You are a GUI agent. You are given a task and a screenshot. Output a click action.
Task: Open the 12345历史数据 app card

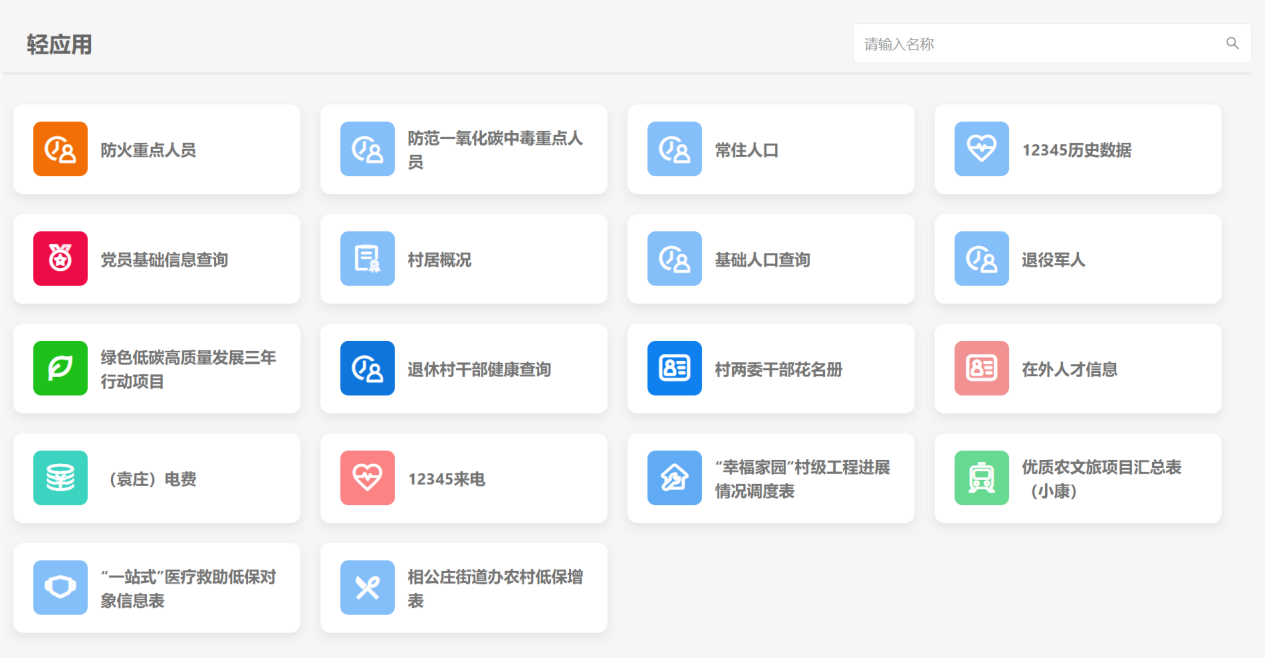(x=1077, y=149)
